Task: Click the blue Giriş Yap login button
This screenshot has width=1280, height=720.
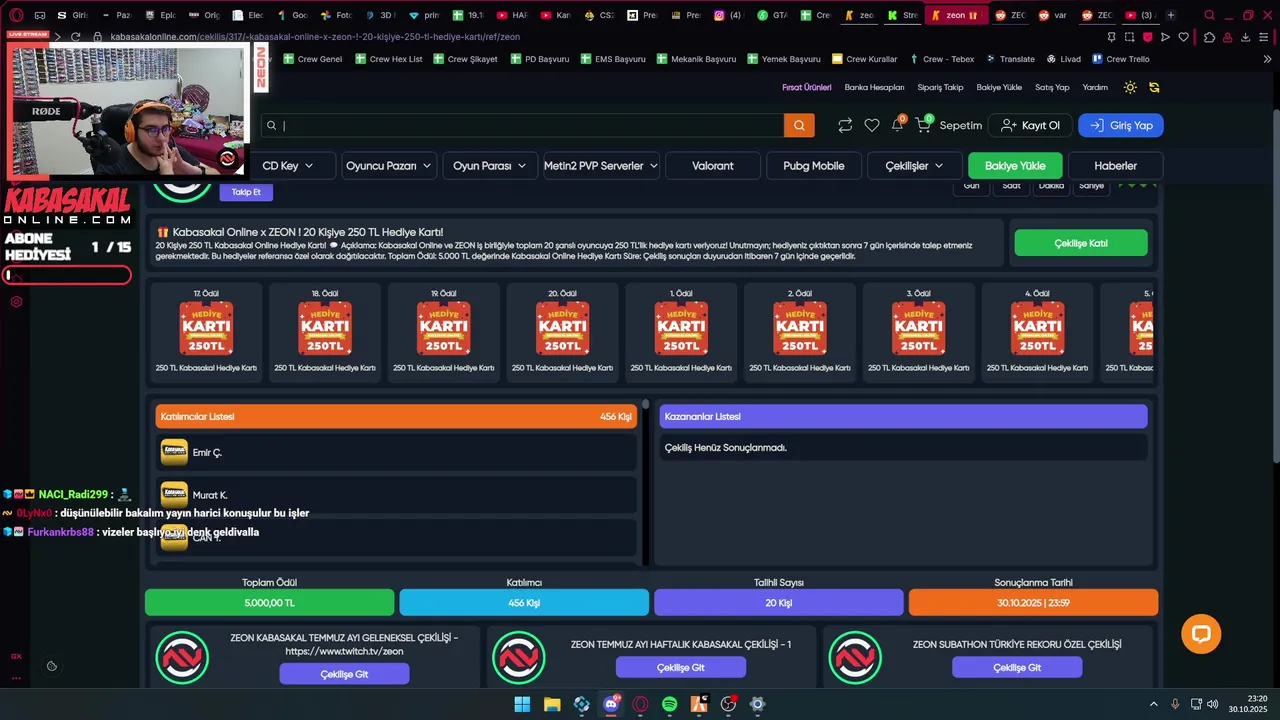Action: pos(1121,125)
